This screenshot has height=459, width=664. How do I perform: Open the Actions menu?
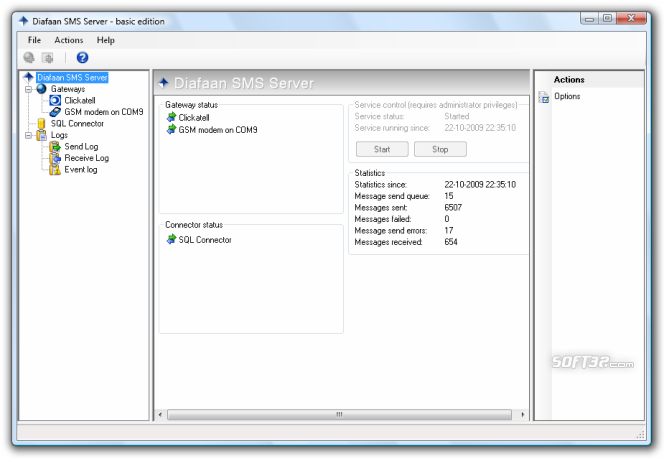[69, 40]
